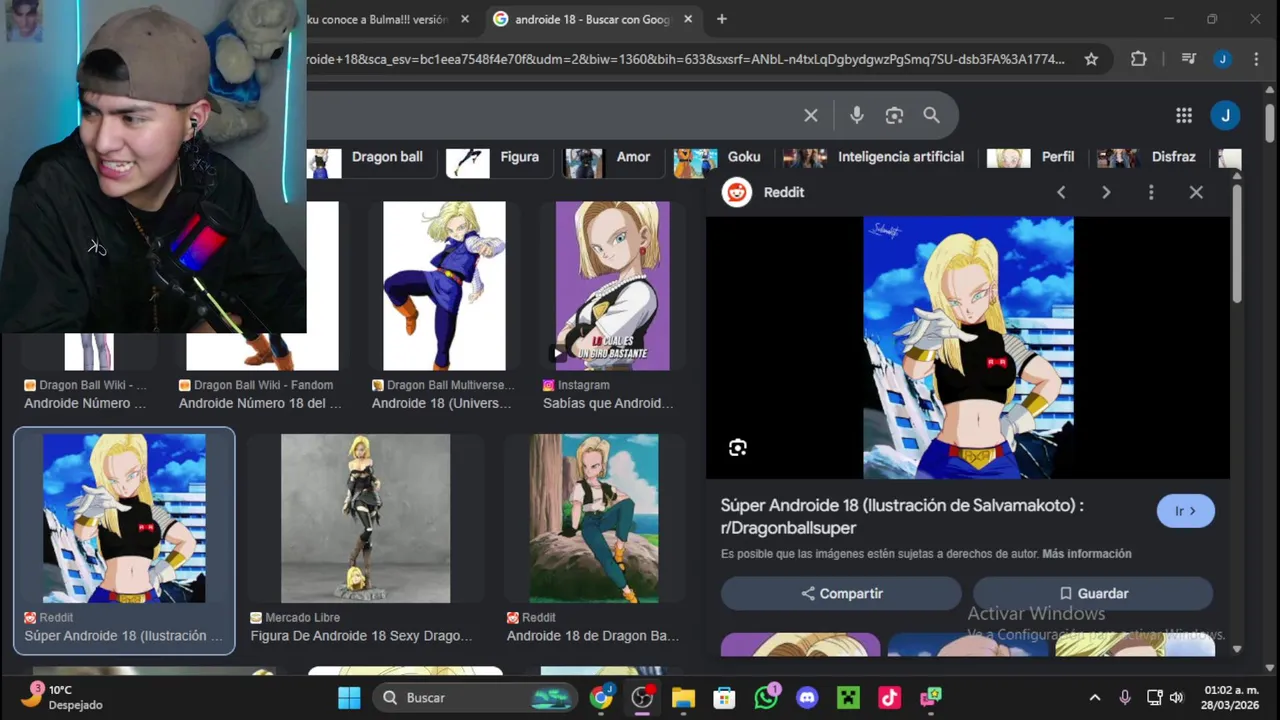1280x720 pixels.
Task: Click the Ir button to visit Reddit page
Action: 1185,511
